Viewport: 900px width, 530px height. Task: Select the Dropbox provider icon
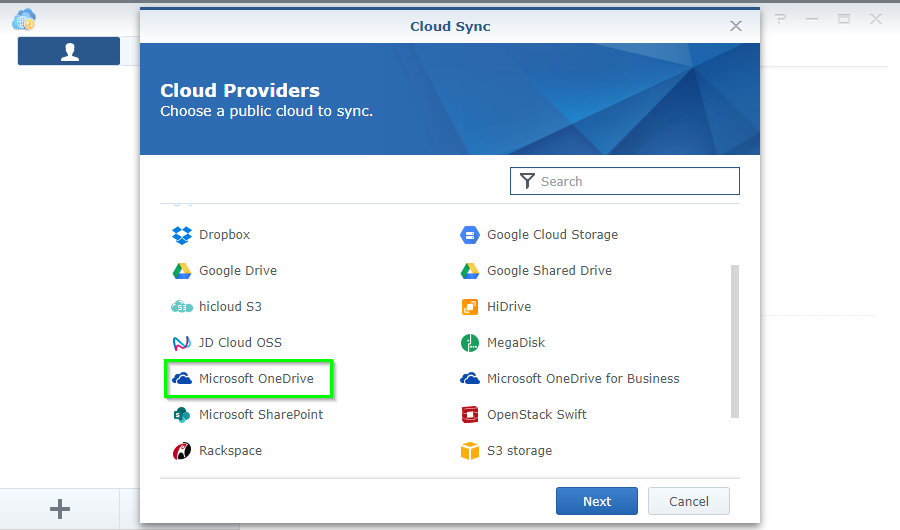181,235
